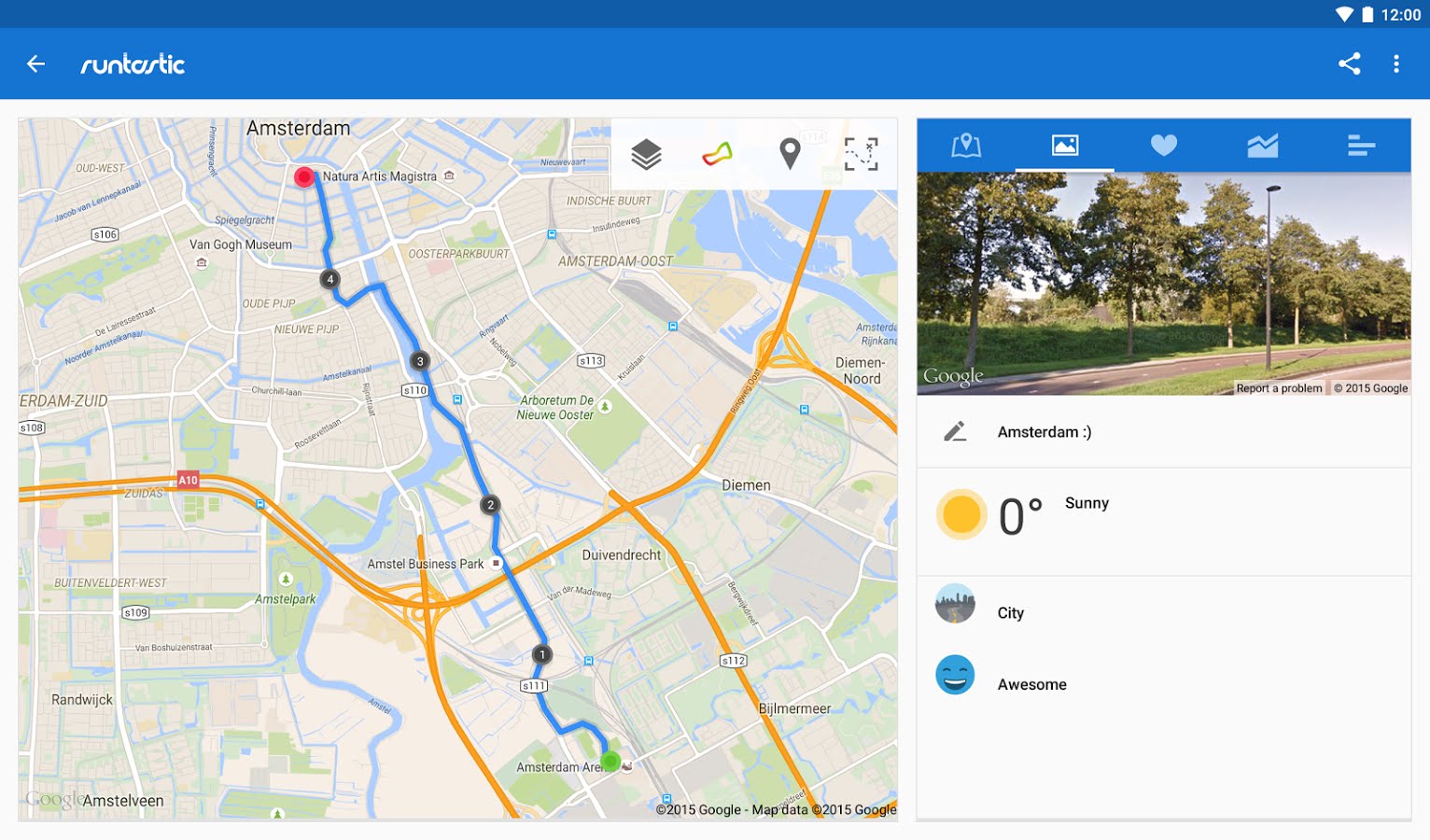1430x840 pixels.
Task: Go back using the arrow icon
Action: [35, 63]
